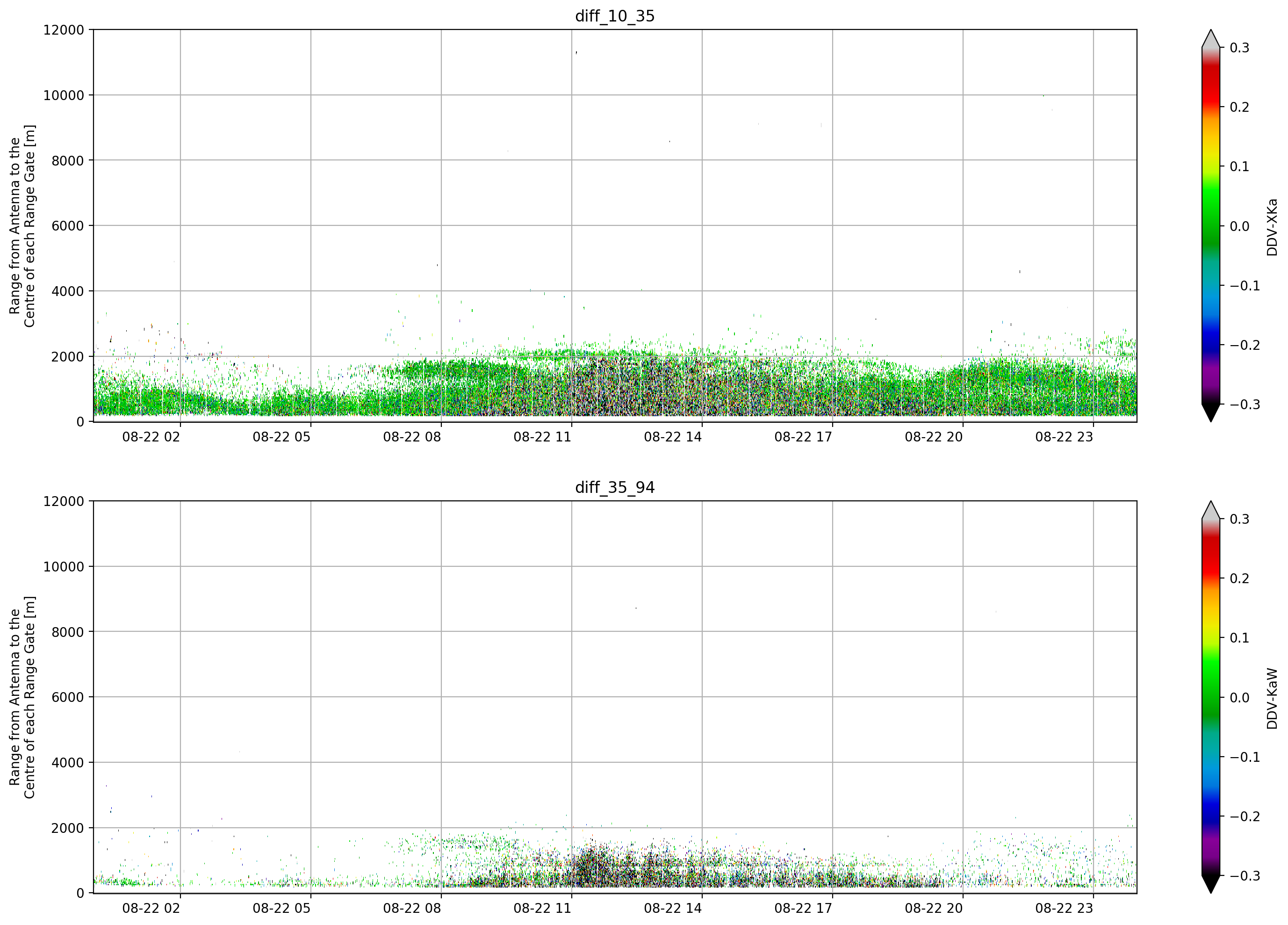Viewport: 1288px width, 925px height.
Task: Click "08-22 23" tick under diff_10_35 plot
Action: tap(1064, 437)
